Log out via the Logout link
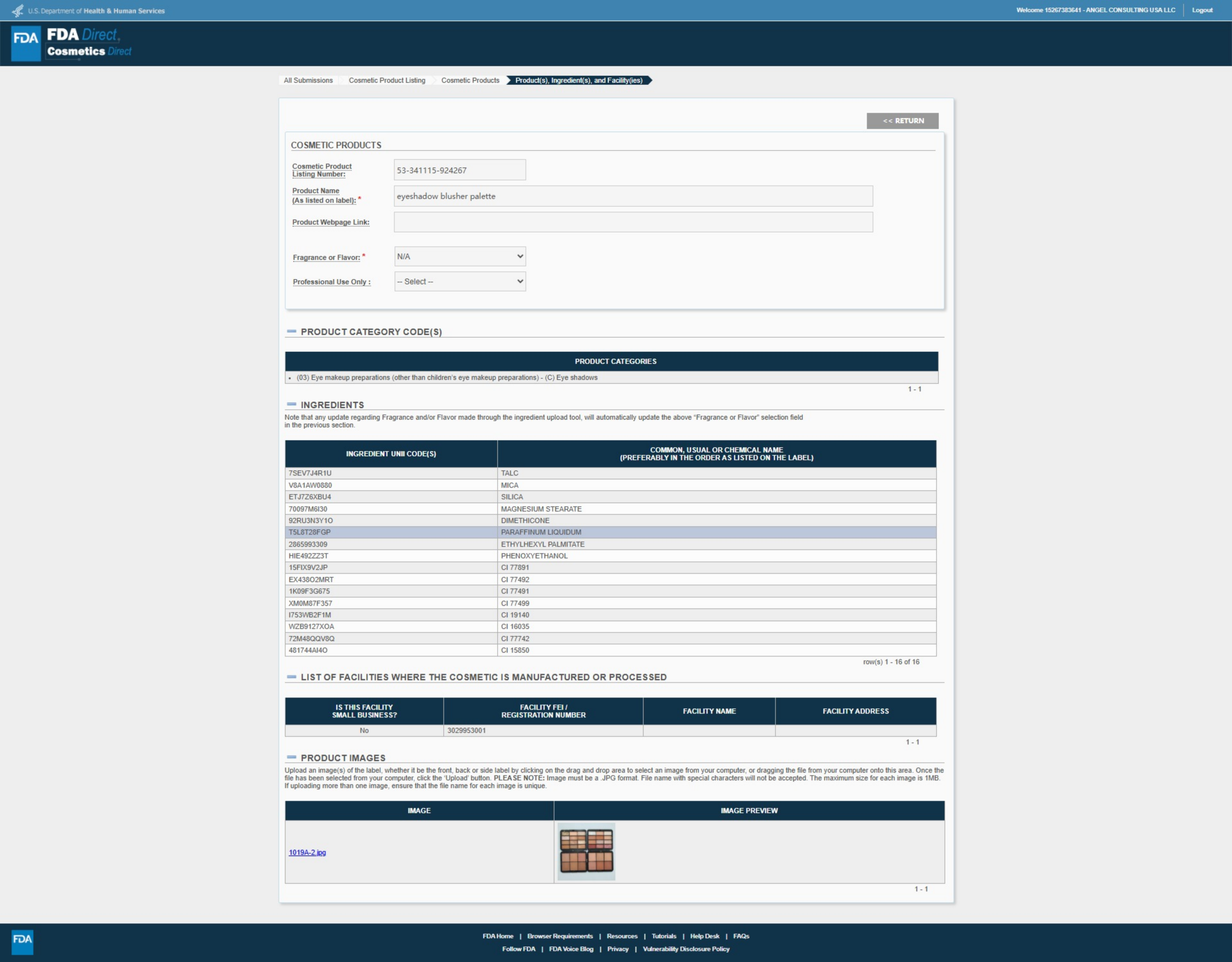This screenshot has width=1232, height=962. tap(1202, 10)
